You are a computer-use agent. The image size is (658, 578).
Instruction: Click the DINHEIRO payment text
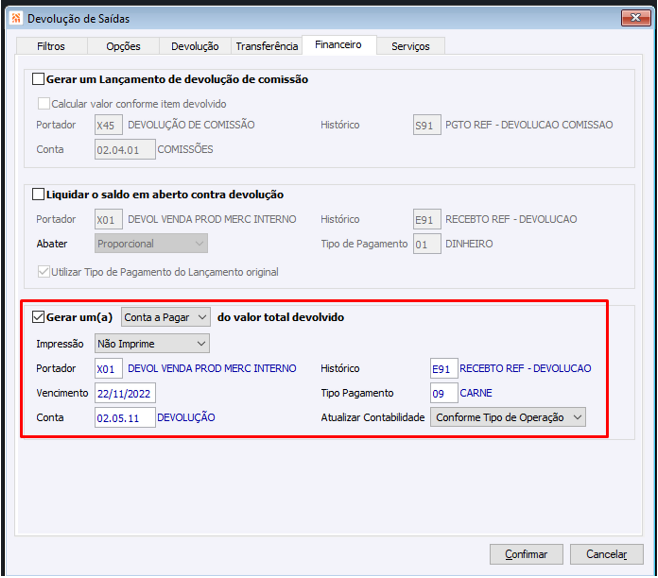tap(469, 244)
